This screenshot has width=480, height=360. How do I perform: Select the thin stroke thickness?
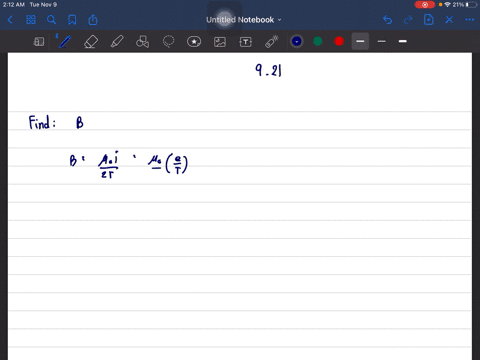click(x=382, y=41)
